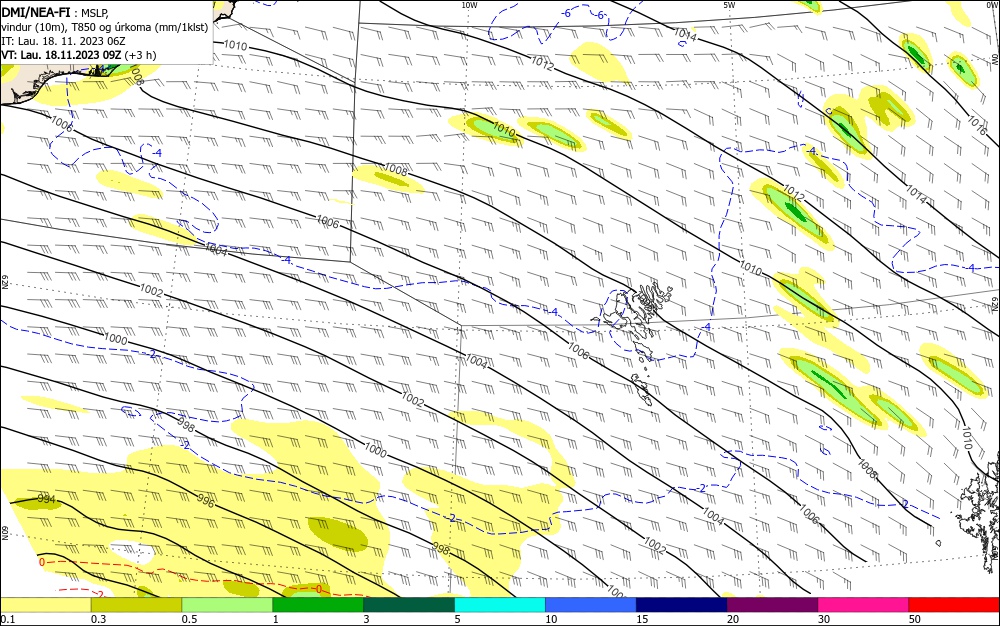Screen dimensions: 1000x626
Task: Click the 5W longitude label
Action: 729,5
